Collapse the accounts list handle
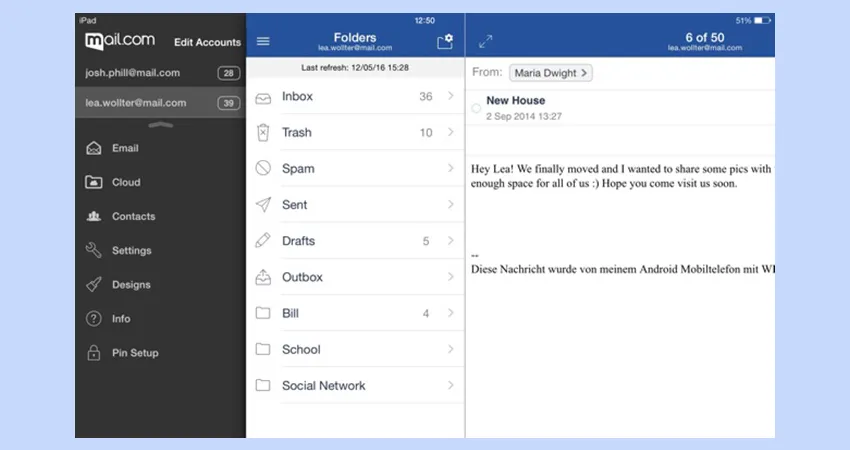The height and width of the screenshot is (450, 850). coord(160,125)
